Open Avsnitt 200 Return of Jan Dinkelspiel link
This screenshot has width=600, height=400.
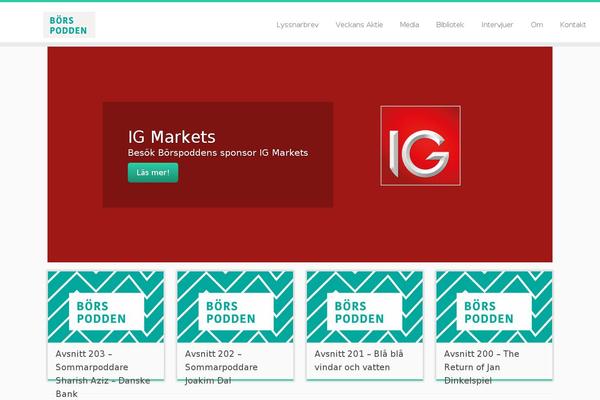pos(481,367)
